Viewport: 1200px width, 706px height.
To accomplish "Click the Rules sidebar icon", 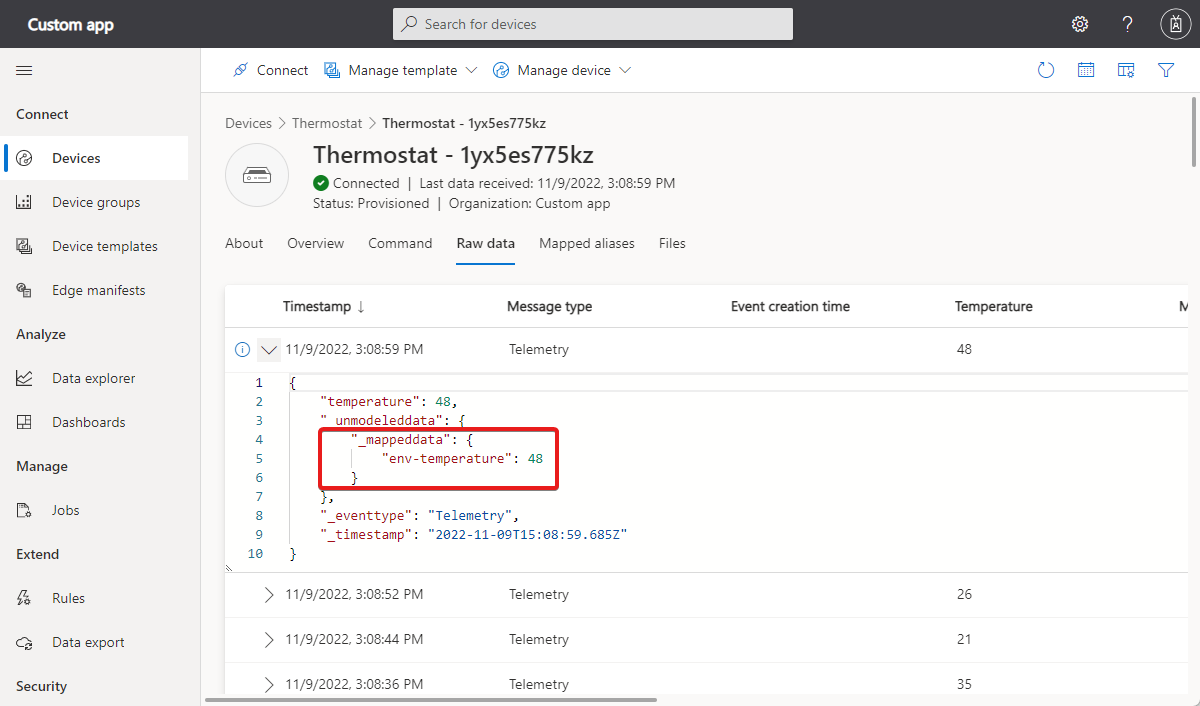I will [x=24, y=598].
